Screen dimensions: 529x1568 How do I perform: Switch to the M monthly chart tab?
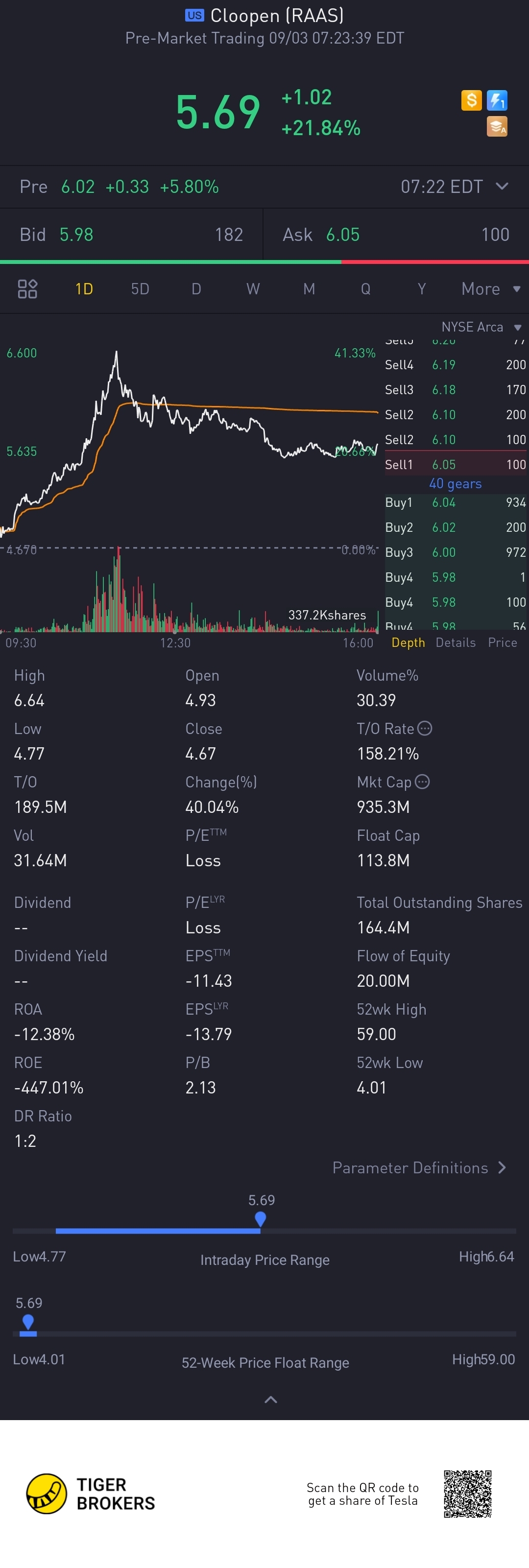(309, 288)
